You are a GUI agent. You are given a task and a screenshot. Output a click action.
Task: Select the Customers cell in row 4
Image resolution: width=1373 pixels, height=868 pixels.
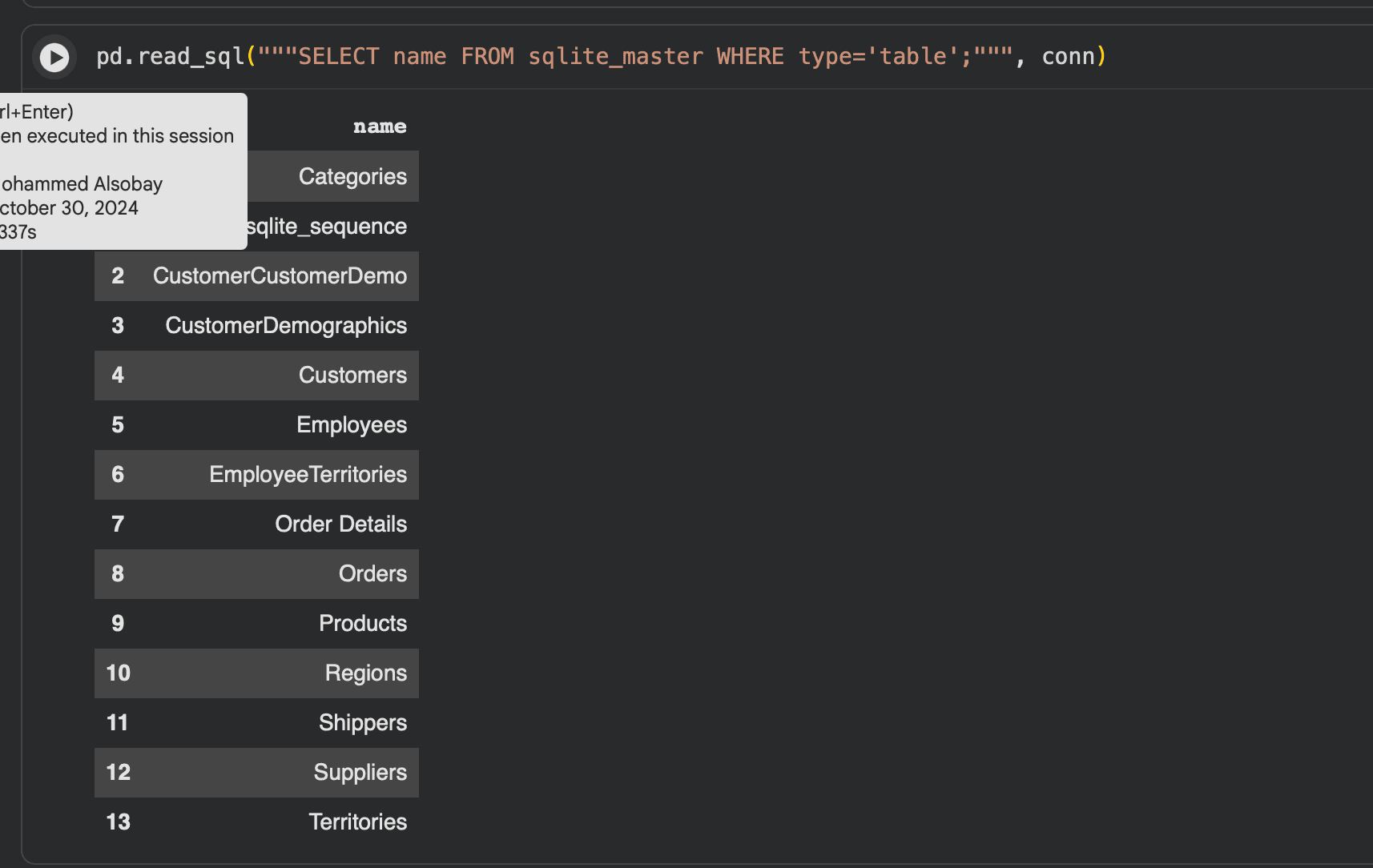(352, 376)
